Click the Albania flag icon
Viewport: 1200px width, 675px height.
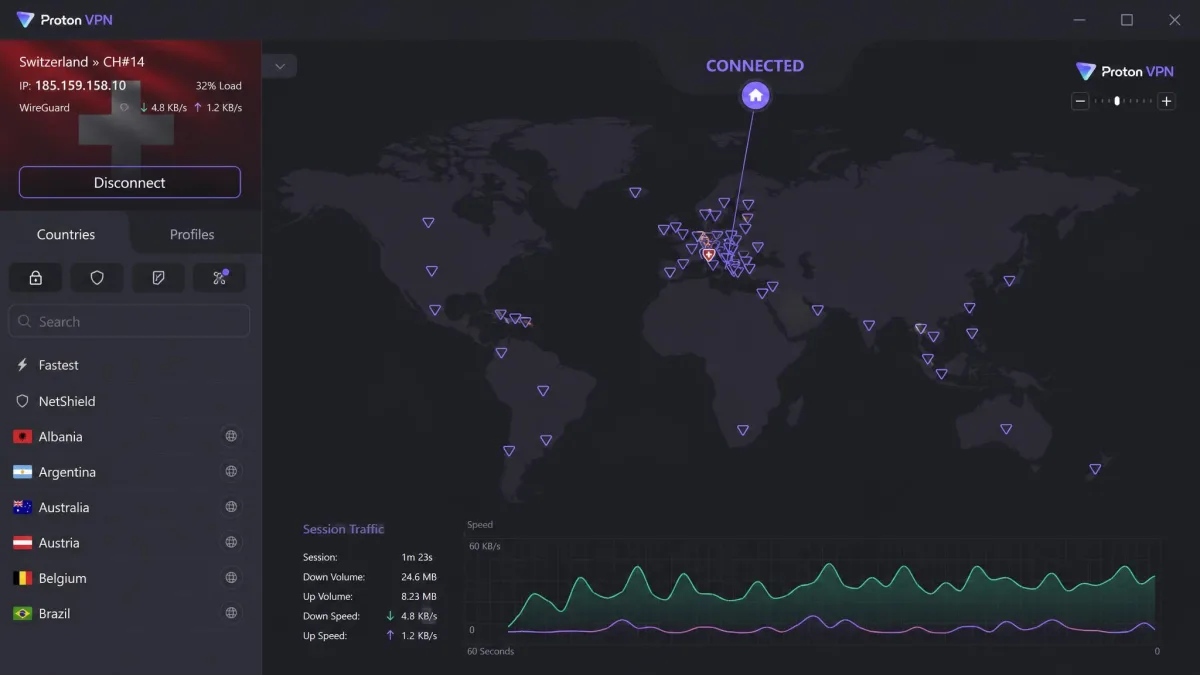point(22,437)
